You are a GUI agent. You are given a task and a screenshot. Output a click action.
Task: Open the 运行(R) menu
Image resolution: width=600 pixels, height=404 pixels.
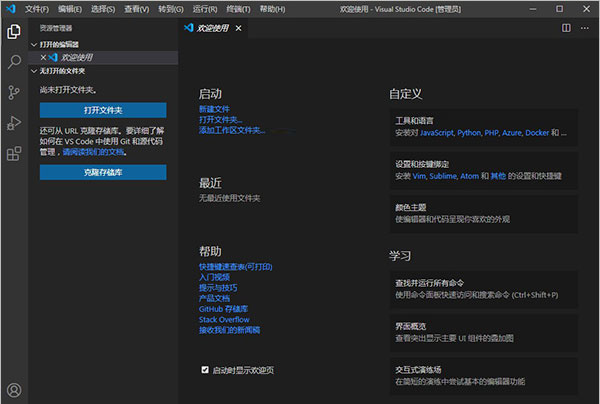pyautogui.click(x=205, y=9)
